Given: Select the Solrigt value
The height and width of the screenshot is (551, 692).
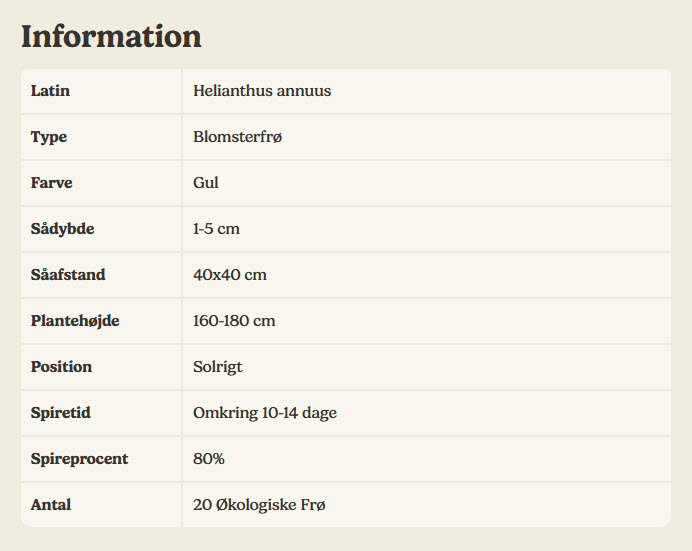Looking at the screenshot, I should coord(218,367).
